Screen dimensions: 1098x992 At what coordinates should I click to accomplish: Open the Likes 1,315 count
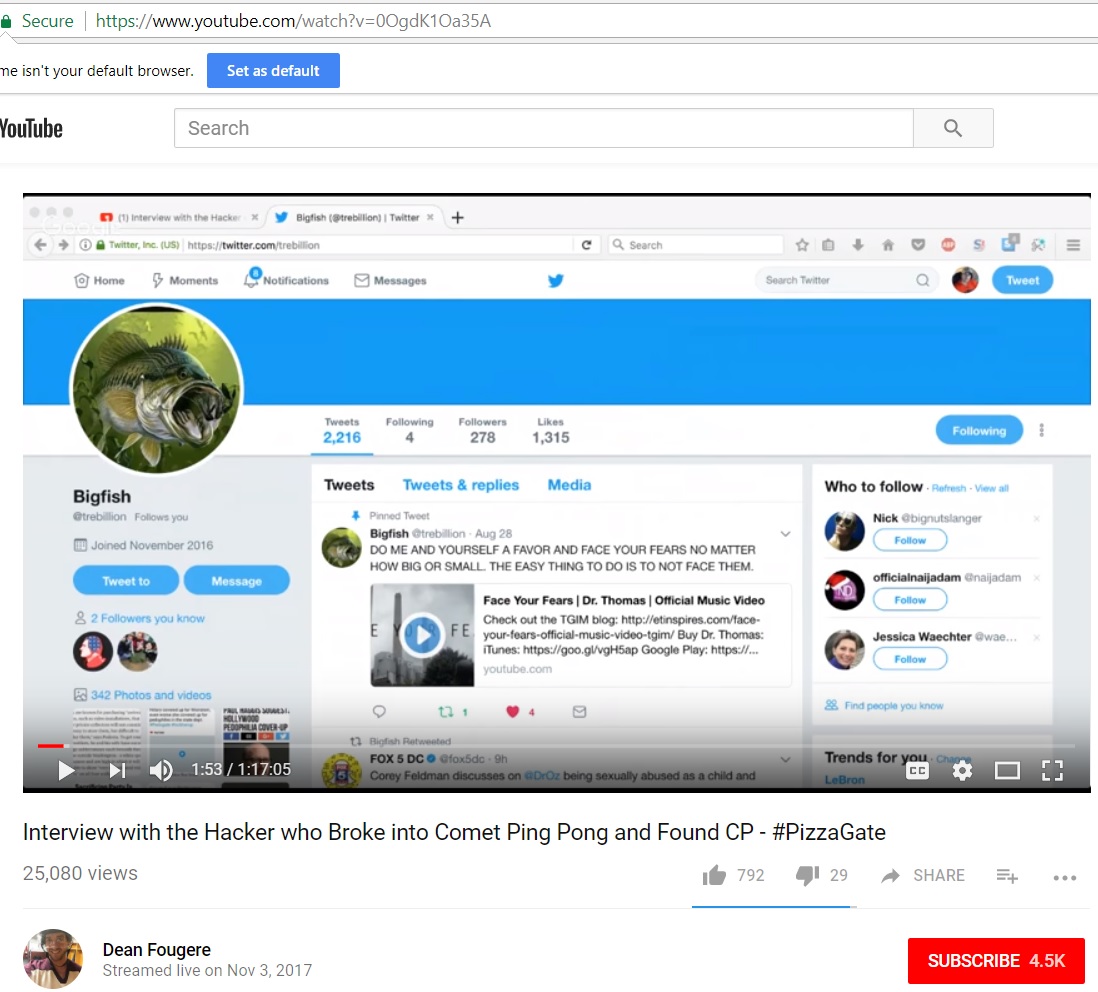tap(550, 431)
